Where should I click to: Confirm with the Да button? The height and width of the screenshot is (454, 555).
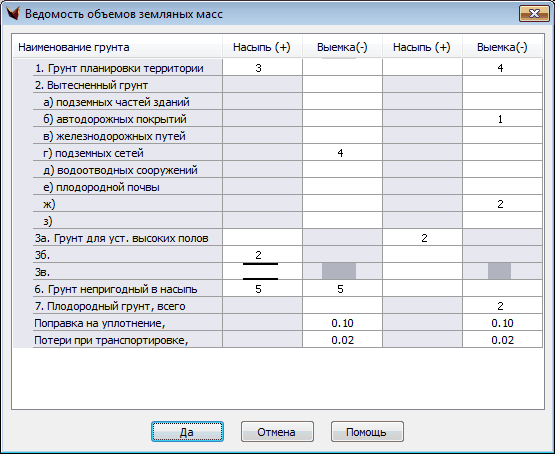(x=187, y=432)
